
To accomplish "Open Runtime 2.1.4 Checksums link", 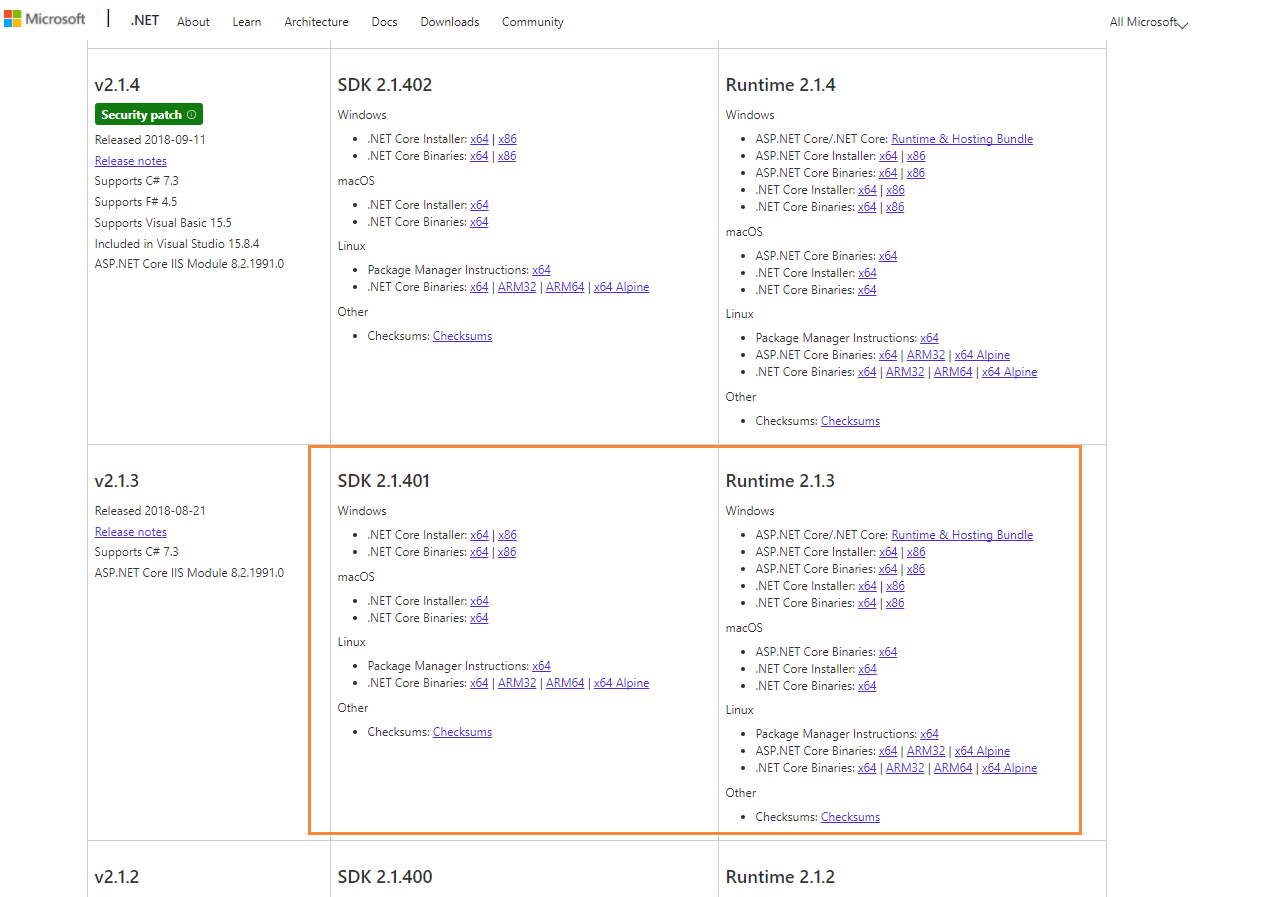I will pos(850,421).
